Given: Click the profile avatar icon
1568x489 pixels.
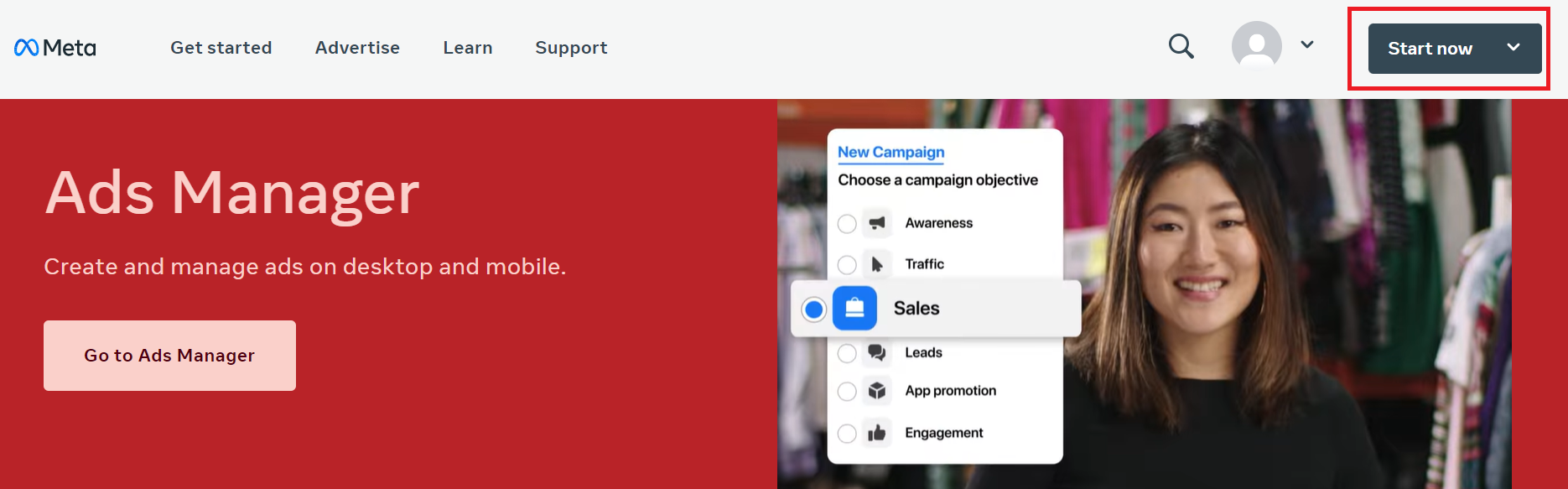Looking at the screenshot, I should 1256,45.
